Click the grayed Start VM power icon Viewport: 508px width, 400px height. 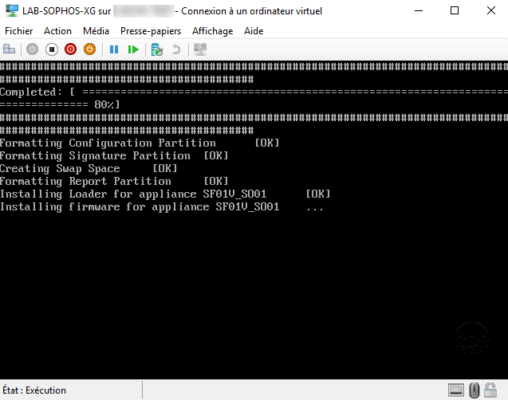tap(32, 50)
